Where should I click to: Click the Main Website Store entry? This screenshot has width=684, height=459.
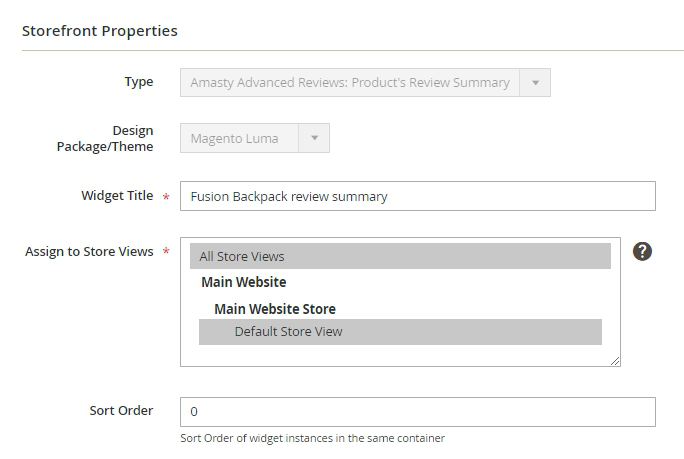(274, 309)
